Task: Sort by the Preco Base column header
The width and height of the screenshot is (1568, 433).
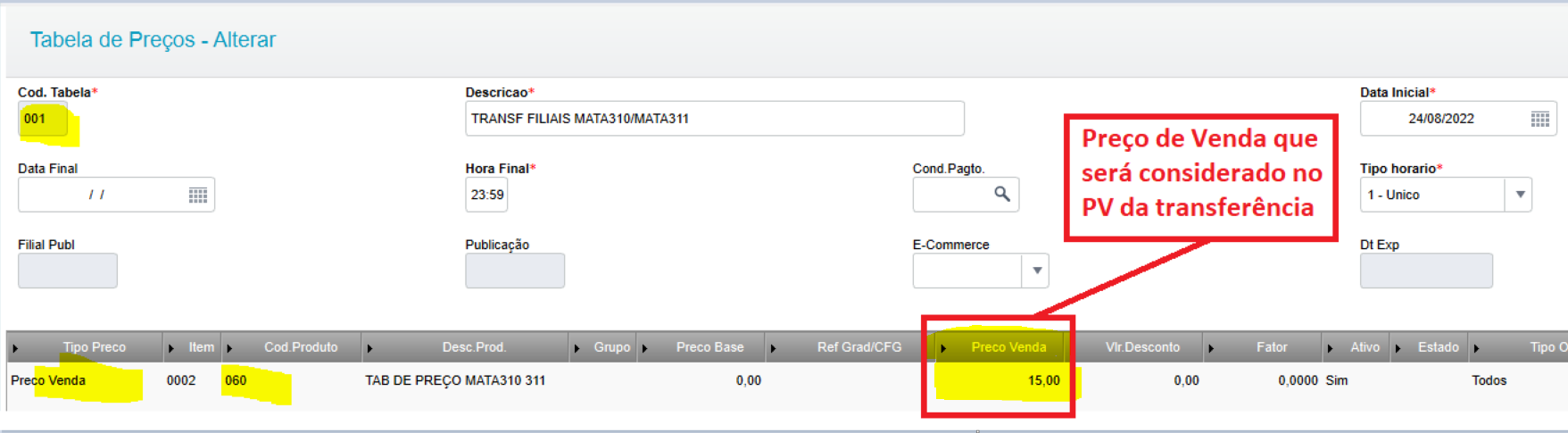Action: [701, 347]
